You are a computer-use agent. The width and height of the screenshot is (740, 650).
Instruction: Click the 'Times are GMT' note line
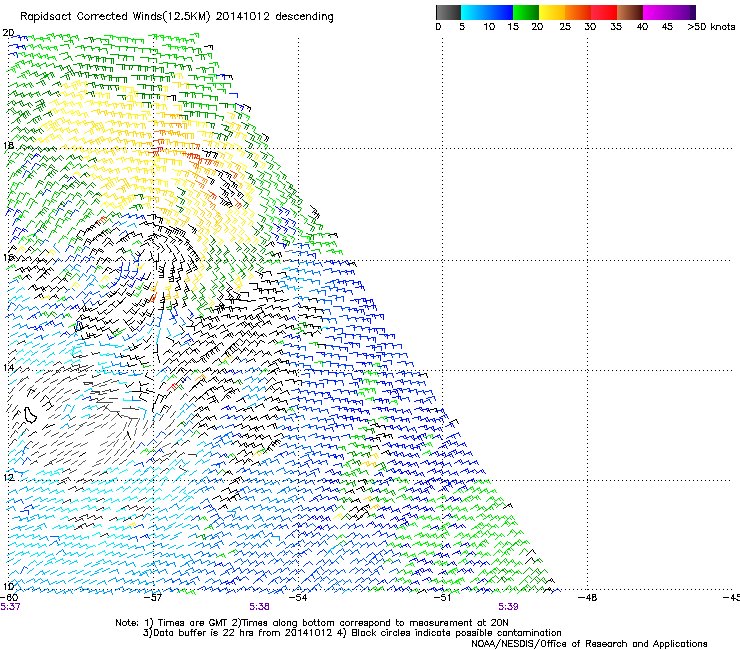[311, 623]
